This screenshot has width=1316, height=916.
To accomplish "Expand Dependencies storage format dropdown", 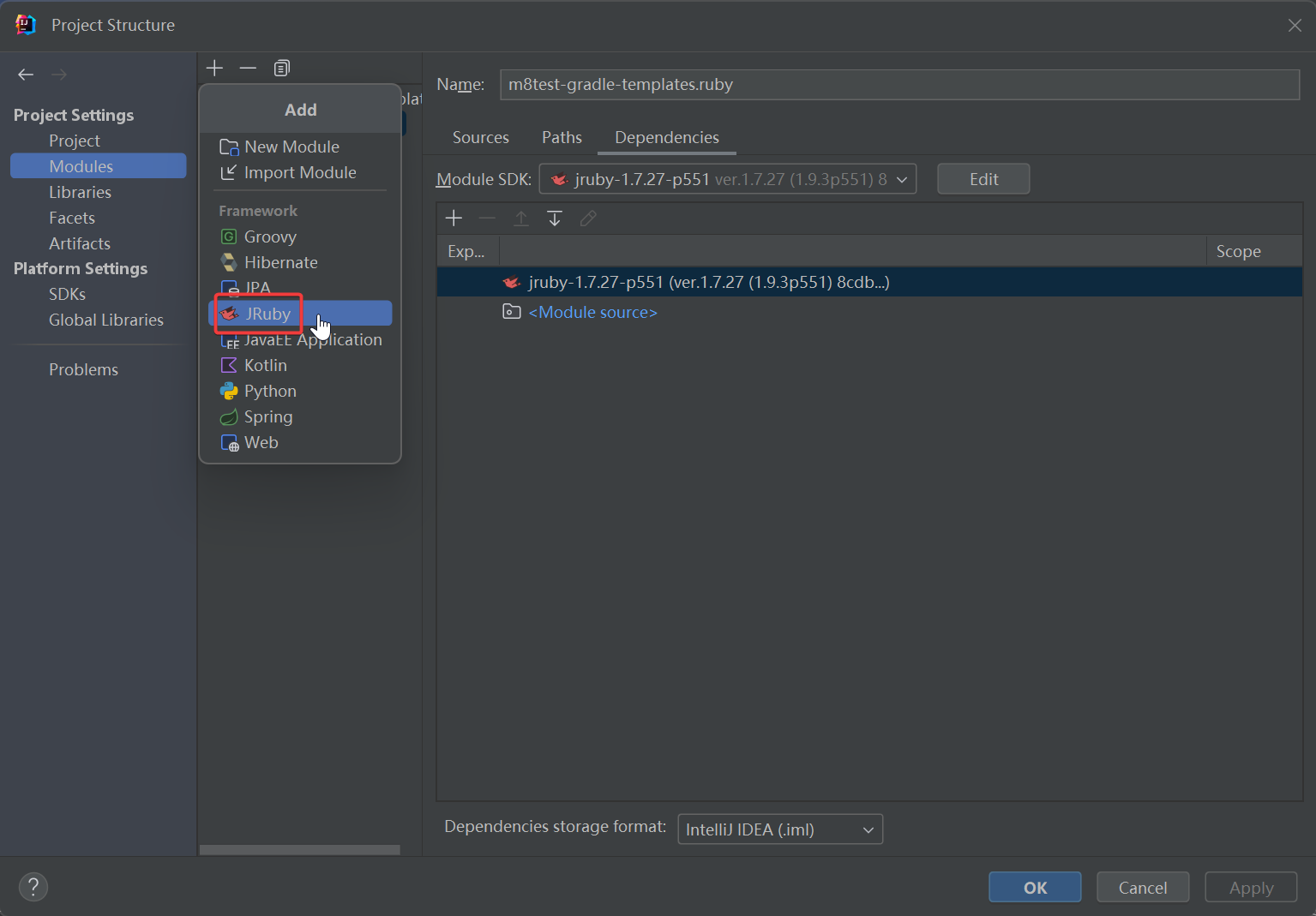I will click(x=779, y=829).
